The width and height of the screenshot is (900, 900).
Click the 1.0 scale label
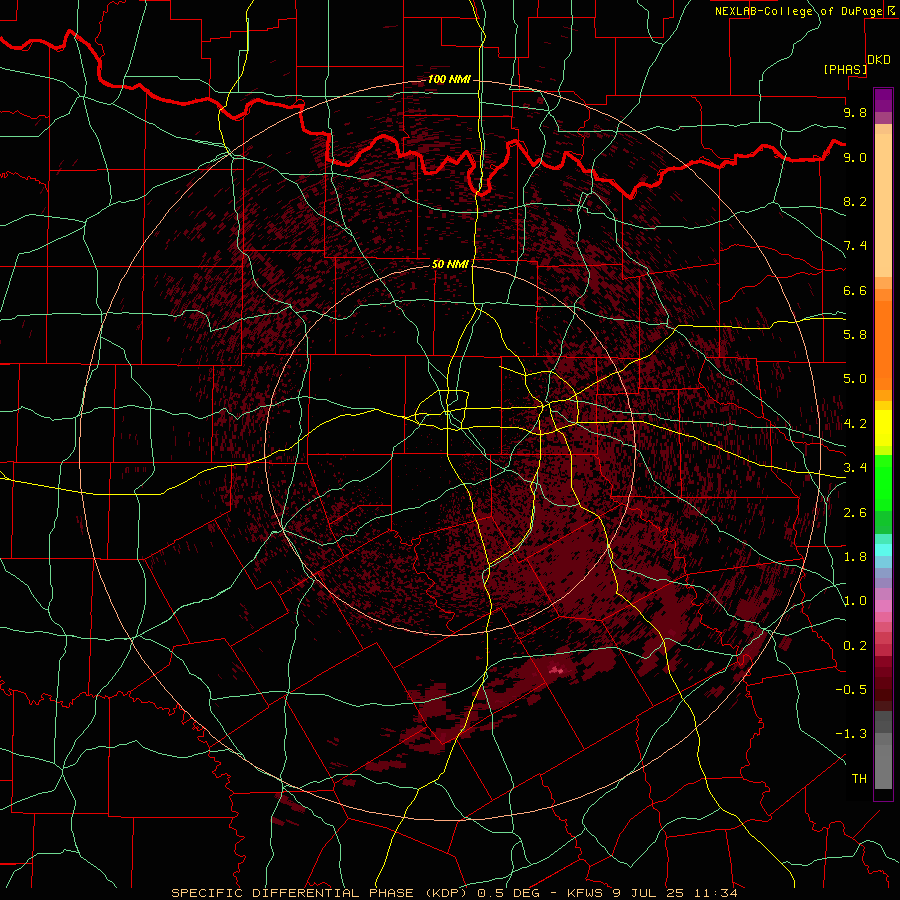coord(855,601)
